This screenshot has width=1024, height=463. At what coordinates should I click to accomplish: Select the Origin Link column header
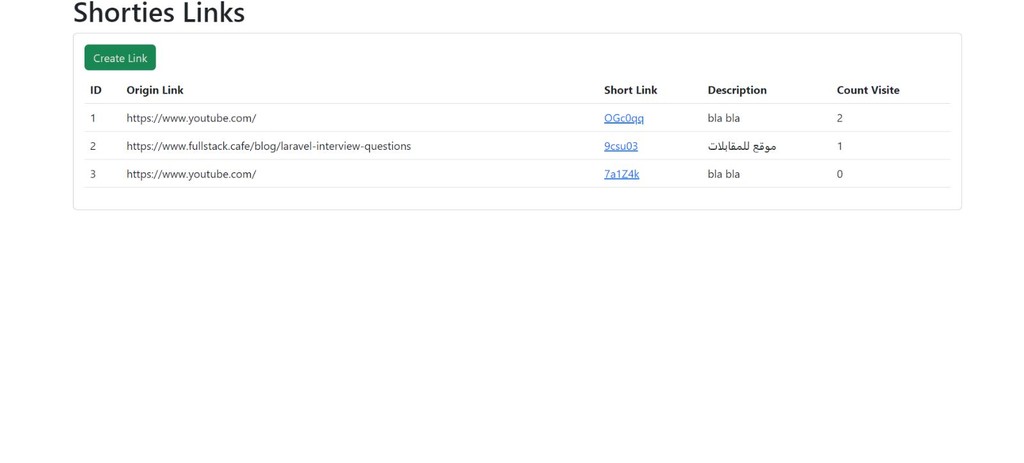pos(155,90)
